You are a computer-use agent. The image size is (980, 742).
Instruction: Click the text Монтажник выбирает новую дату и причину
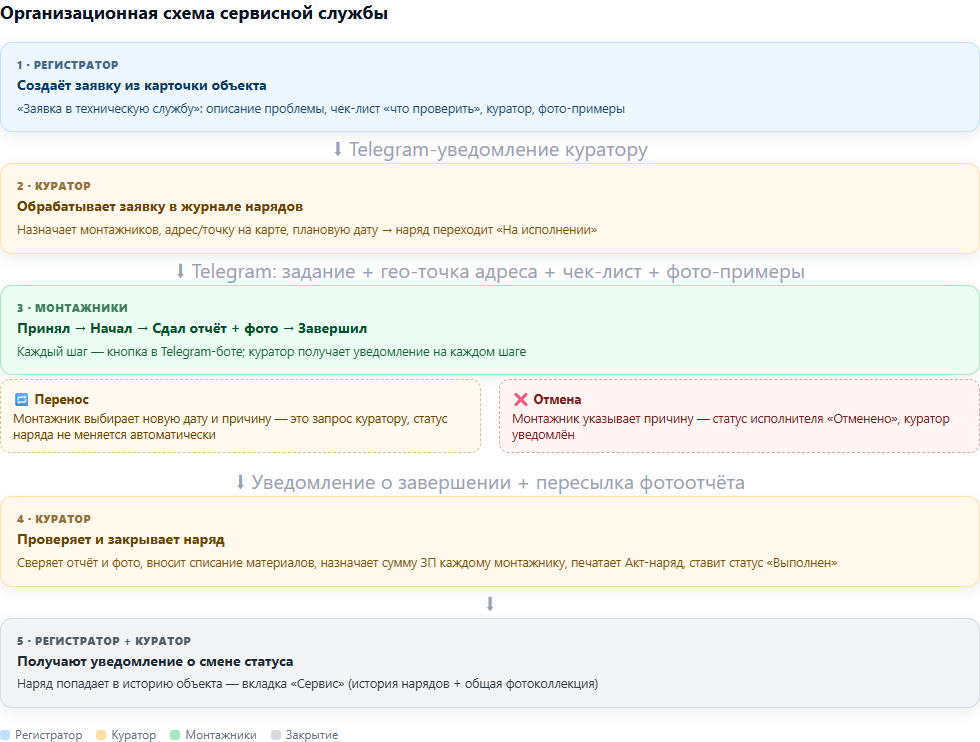click(x=230, y=427)
